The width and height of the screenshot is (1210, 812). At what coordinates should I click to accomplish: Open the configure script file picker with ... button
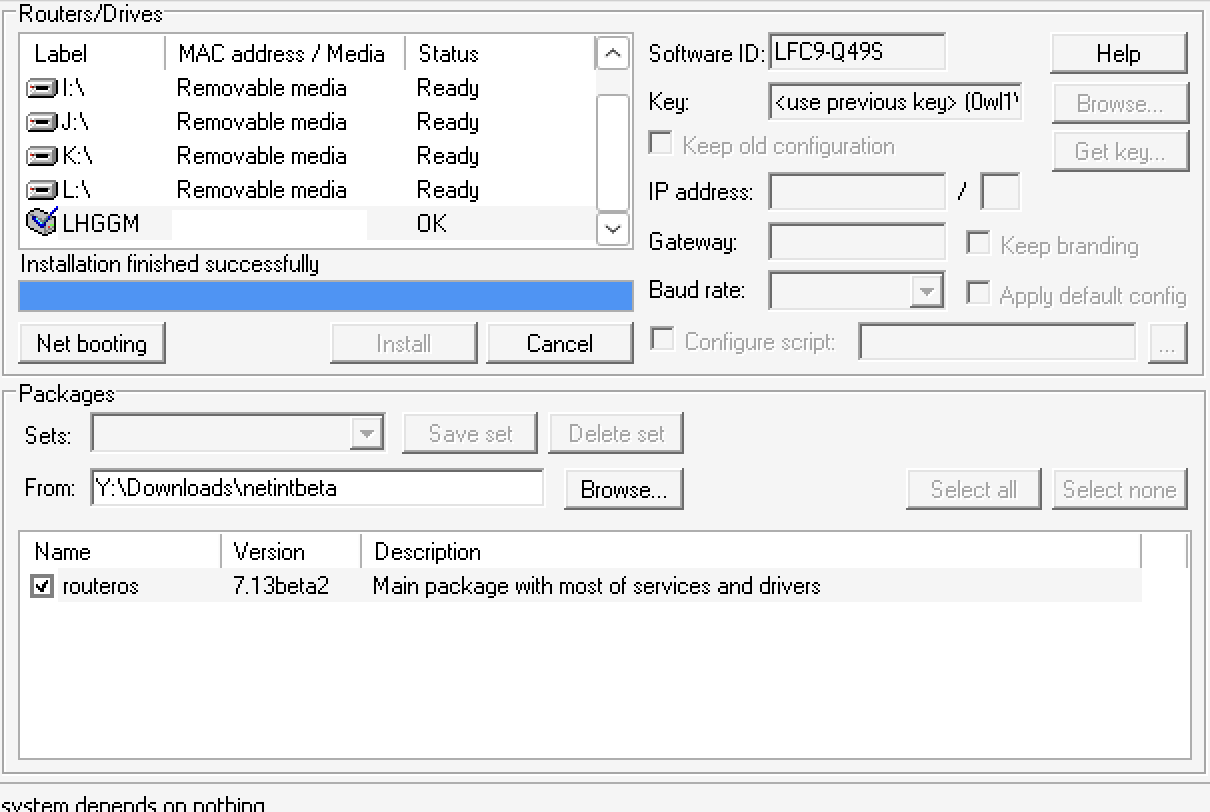pos(1167,342)
